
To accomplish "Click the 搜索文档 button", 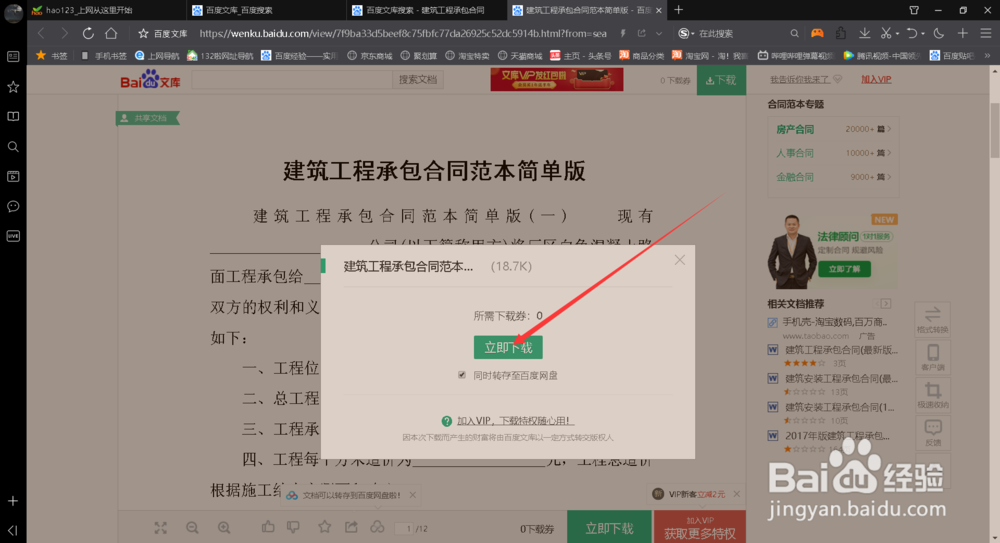I will click(418, 80).
